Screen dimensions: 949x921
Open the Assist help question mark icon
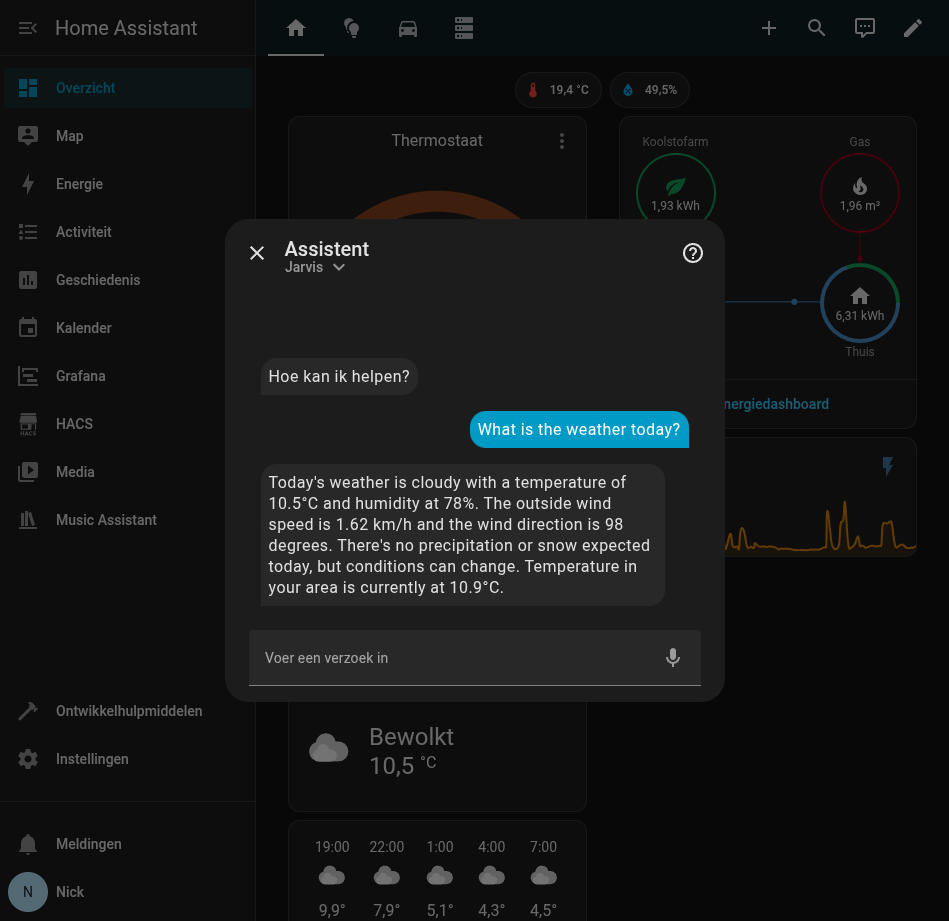692,253
